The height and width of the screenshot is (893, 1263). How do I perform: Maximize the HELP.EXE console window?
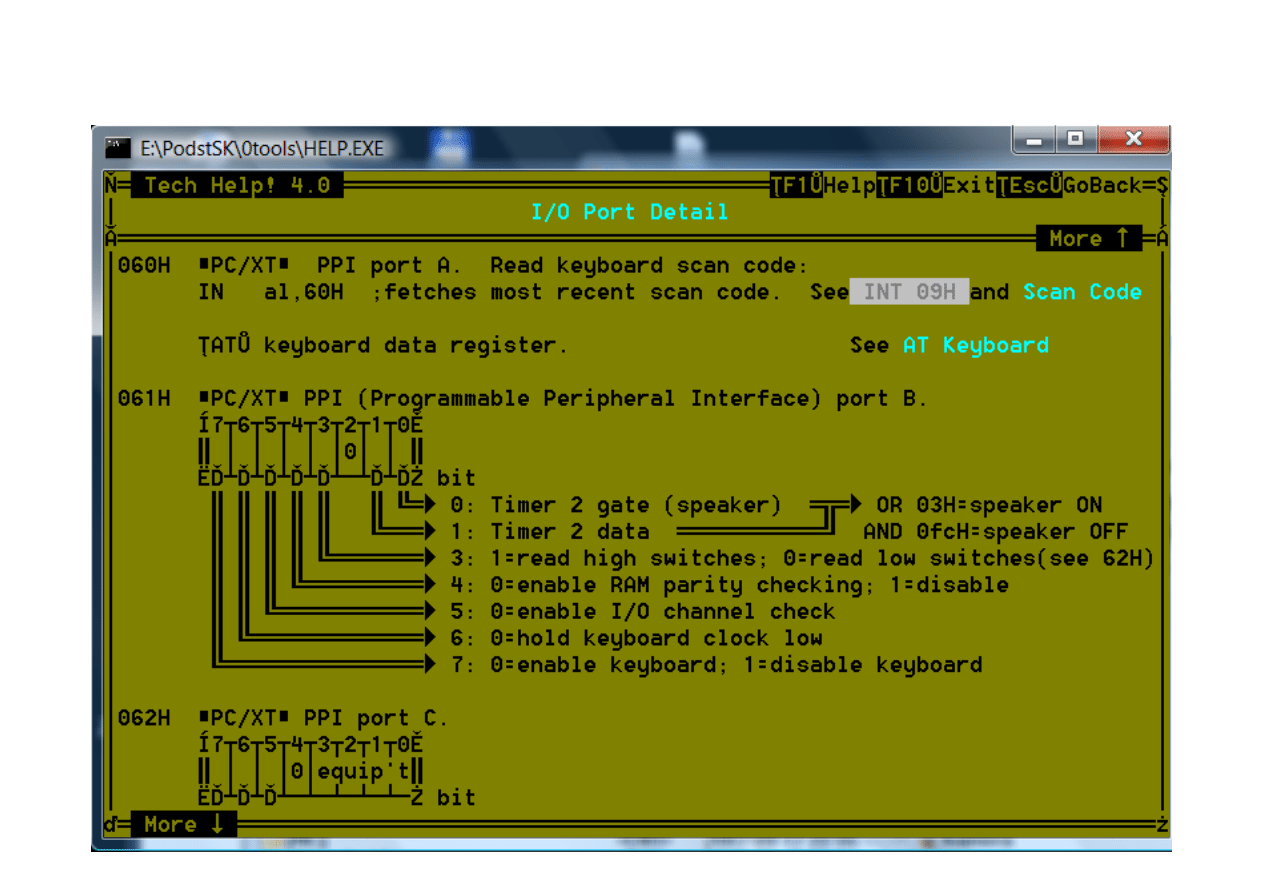(x=1075, y=139)
